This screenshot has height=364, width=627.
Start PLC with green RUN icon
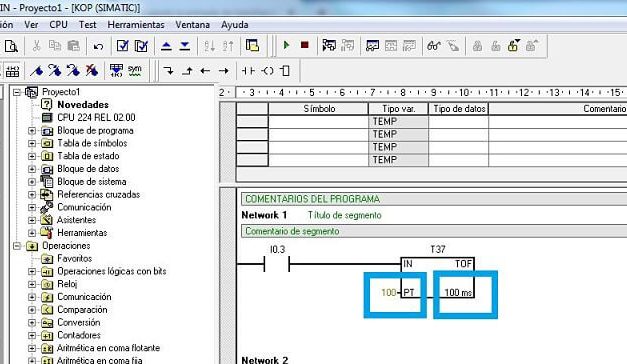pyautogui.click(x=286, y=45)
